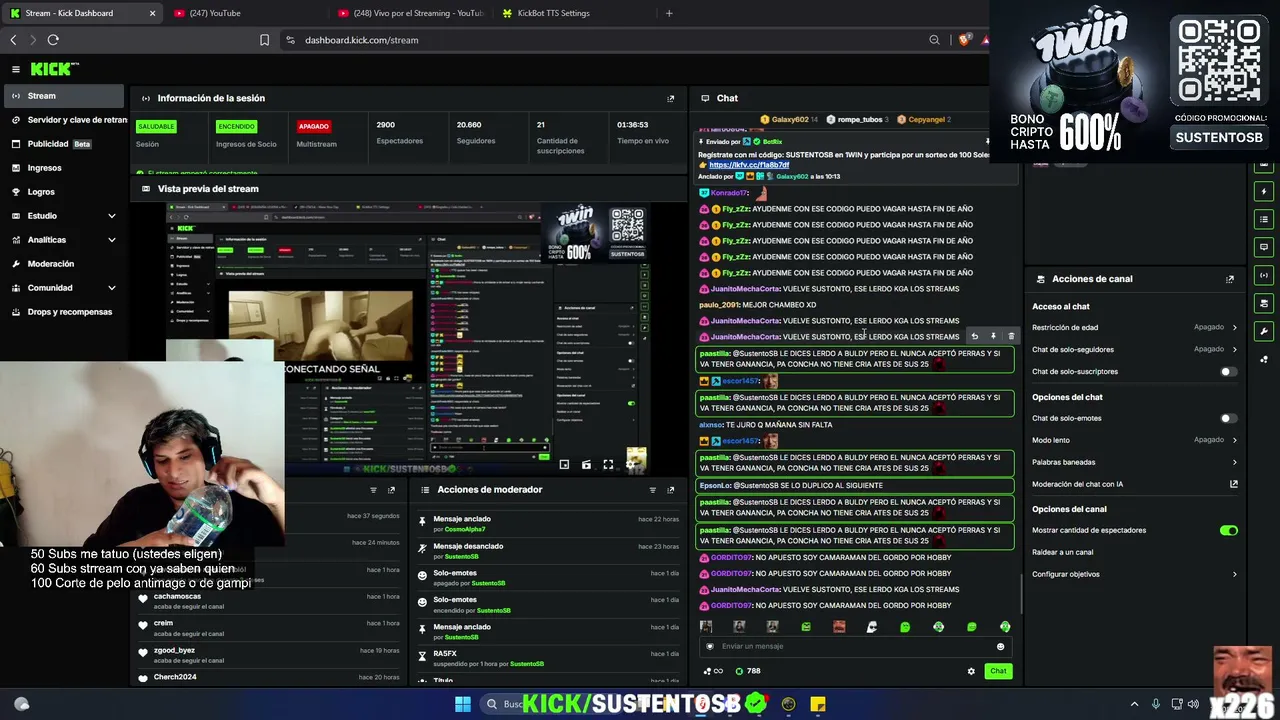Click the browser address bar
This screenshot has height=720, width=1280.
[610, 40]
